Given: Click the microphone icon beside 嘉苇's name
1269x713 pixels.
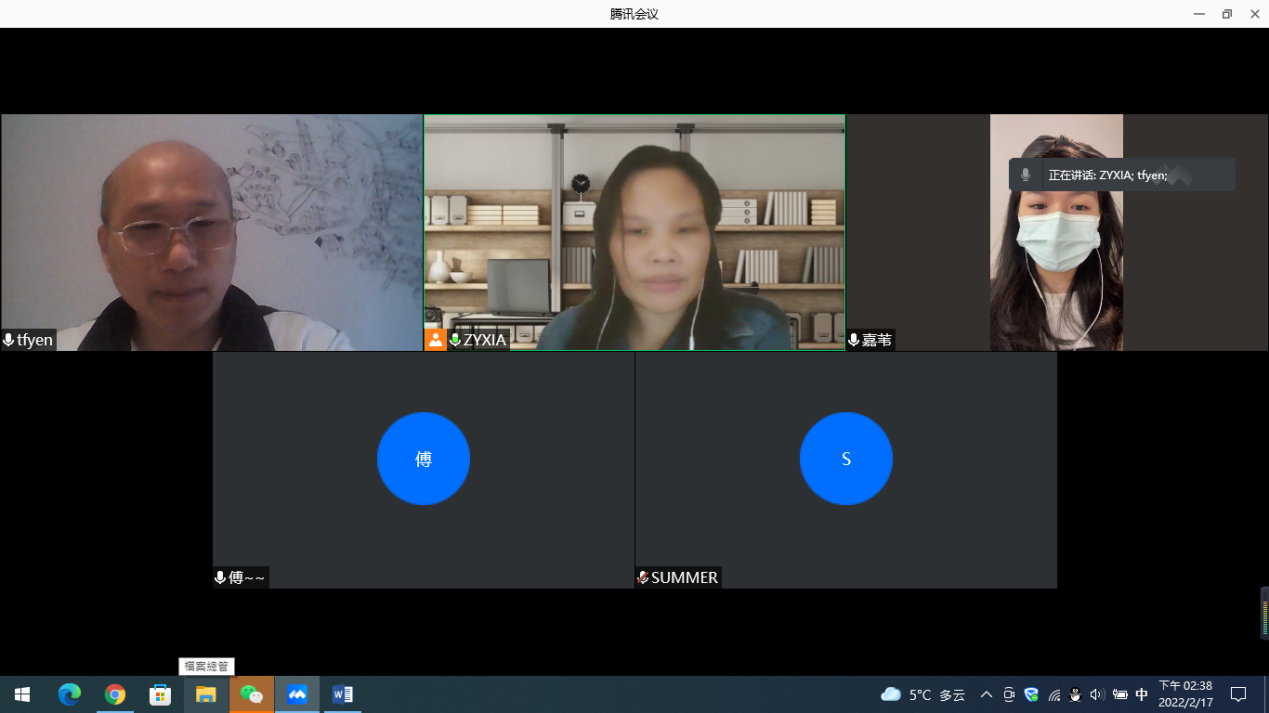Looking at the screenshot, I should point(854,340).
